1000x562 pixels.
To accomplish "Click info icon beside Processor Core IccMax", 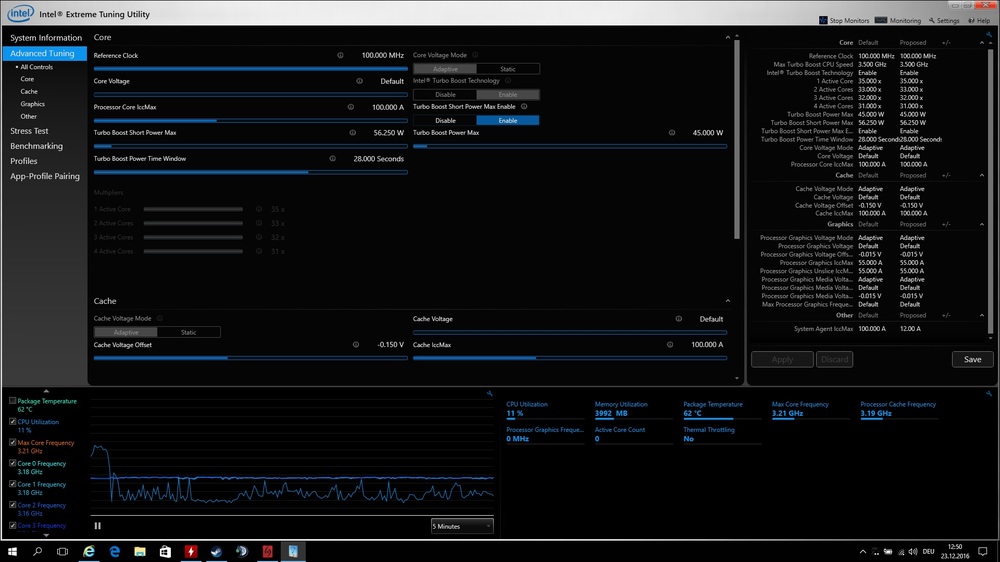I will coord(351,107).
